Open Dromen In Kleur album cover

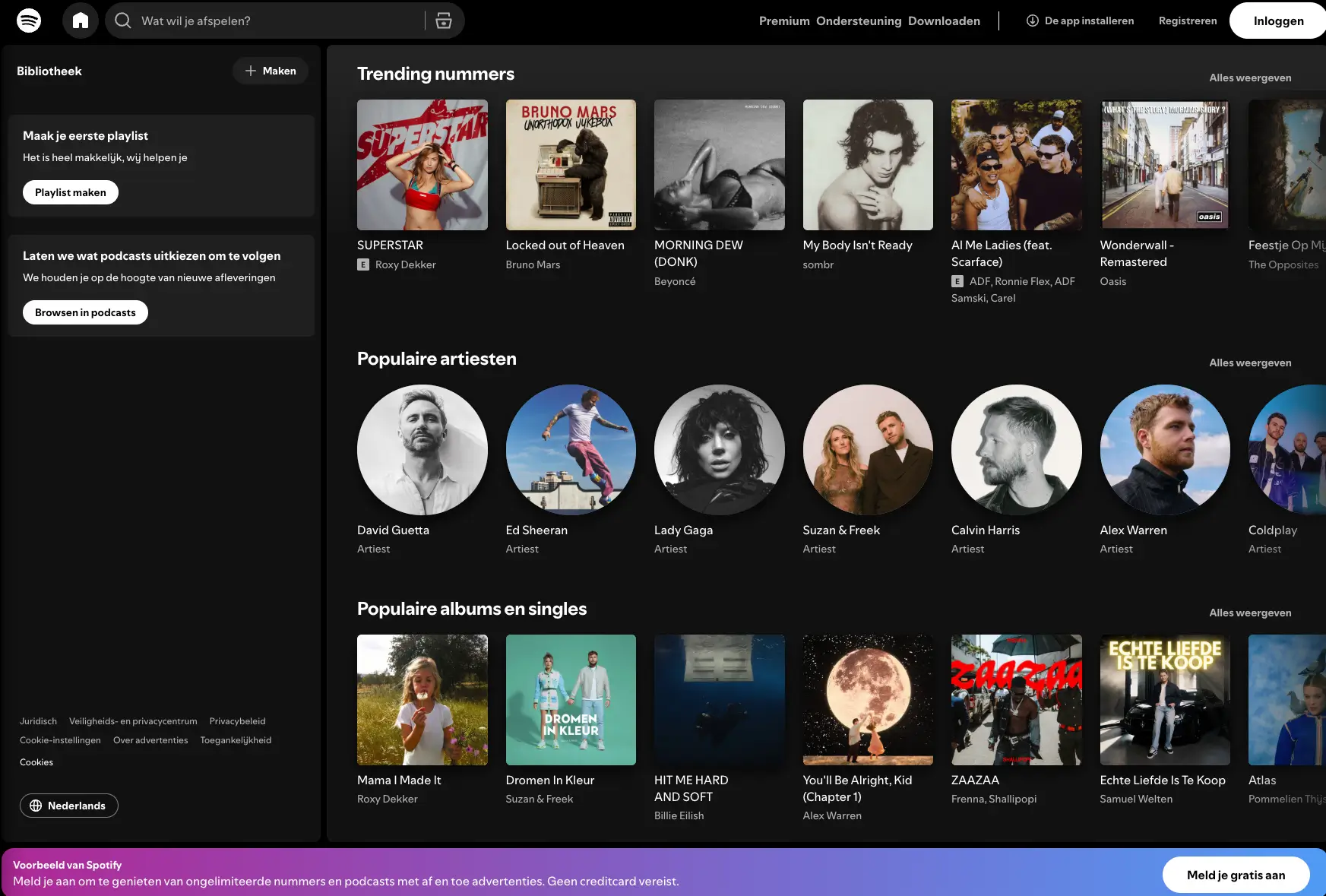click(571, 700)
